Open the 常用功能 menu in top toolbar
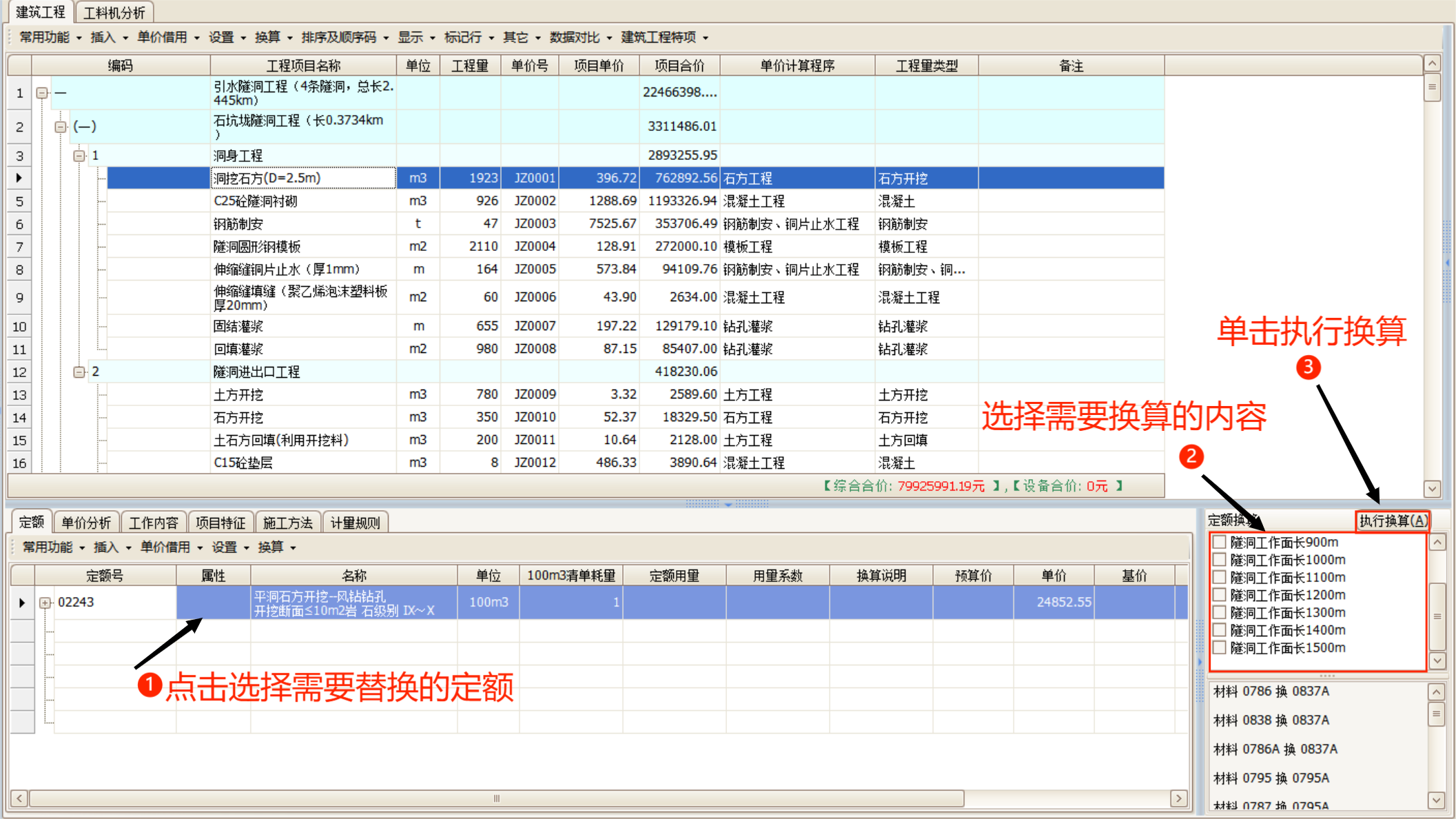Viewport: 1456px width, 819px height. click(x=50, y=37)
